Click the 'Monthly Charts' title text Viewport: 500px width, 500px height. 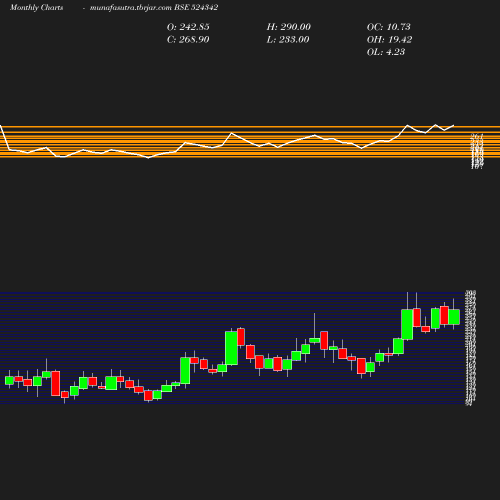(x=36, y=8)
